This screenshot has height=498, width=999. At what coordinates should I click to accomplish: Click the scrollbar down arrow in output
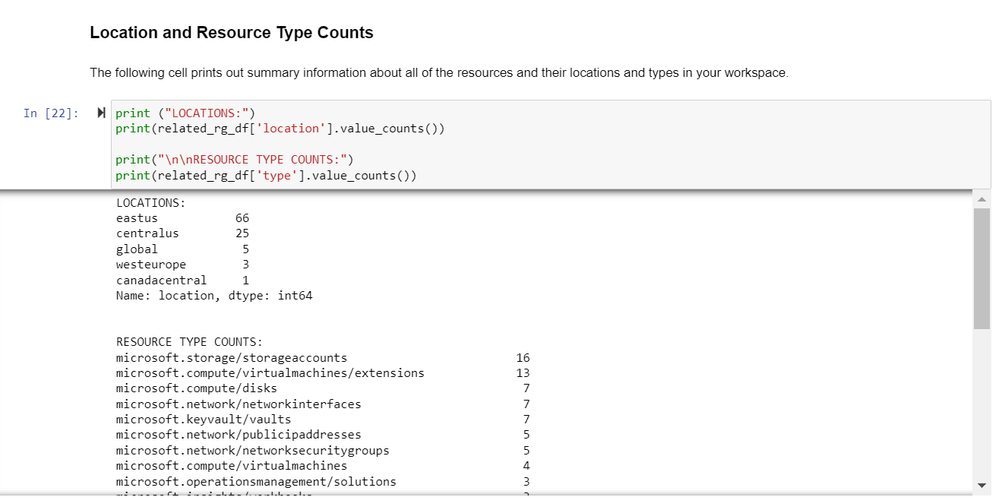[x=981, y=486]
